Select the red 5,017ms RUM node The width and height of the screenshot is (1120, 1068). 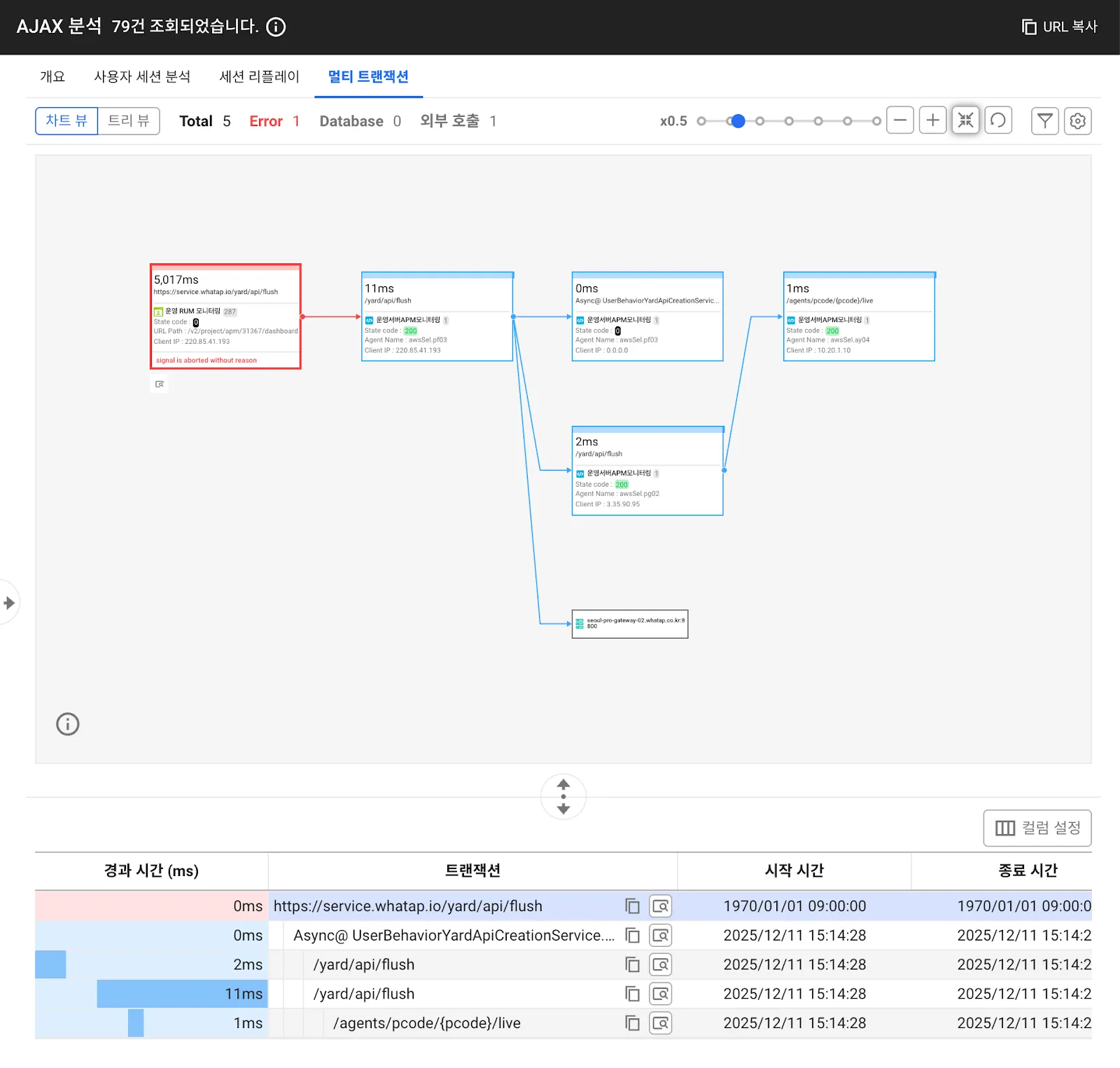[225, 316]
